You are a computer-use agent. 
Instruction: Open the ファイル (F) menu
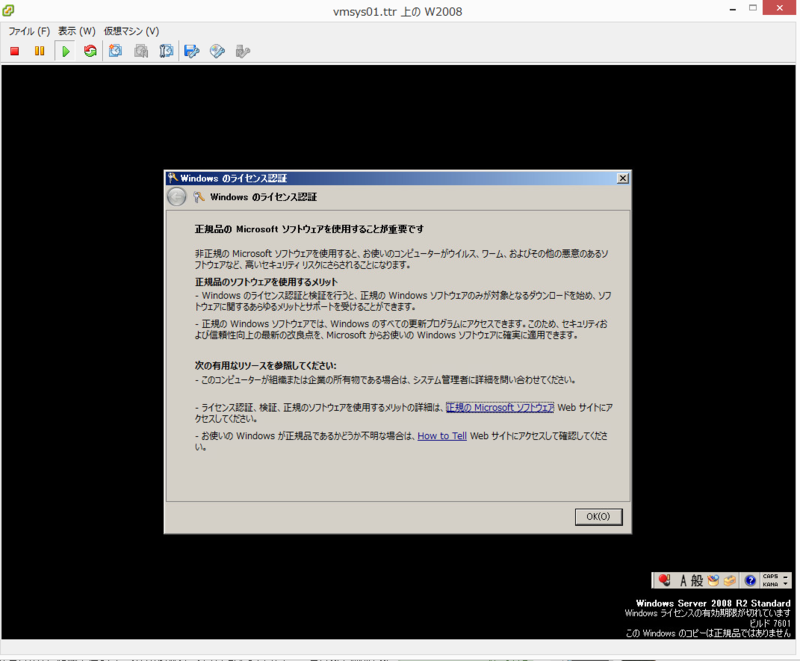pos(29,31)
